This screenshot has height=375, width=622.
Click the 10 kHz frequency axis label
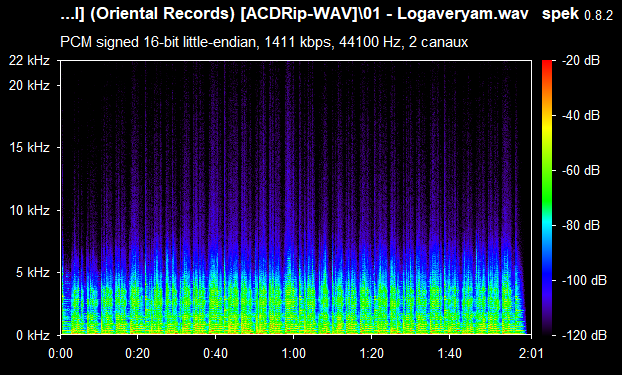pyautogui.click(x=29, y=210)
